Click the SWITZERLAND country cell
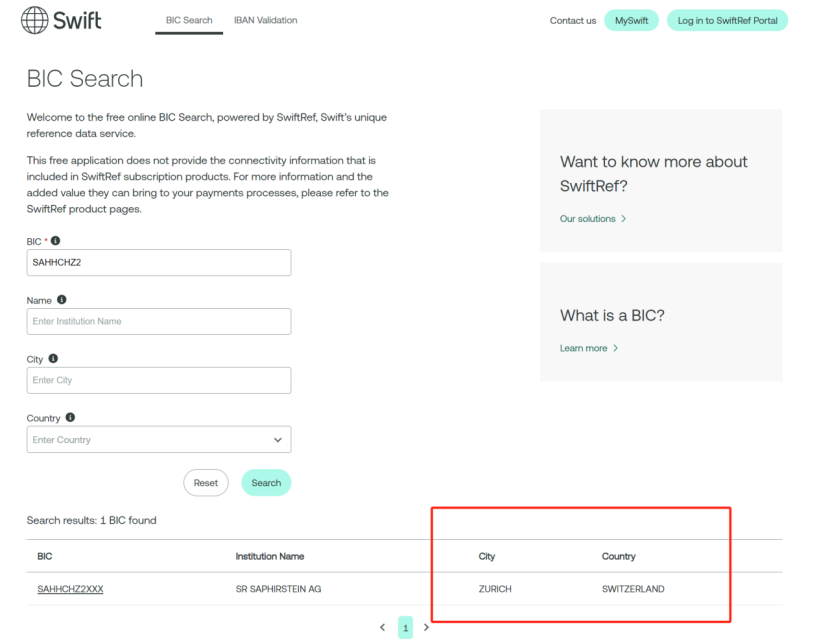Viewport: 831px width, 643px height. pos(633,589)
